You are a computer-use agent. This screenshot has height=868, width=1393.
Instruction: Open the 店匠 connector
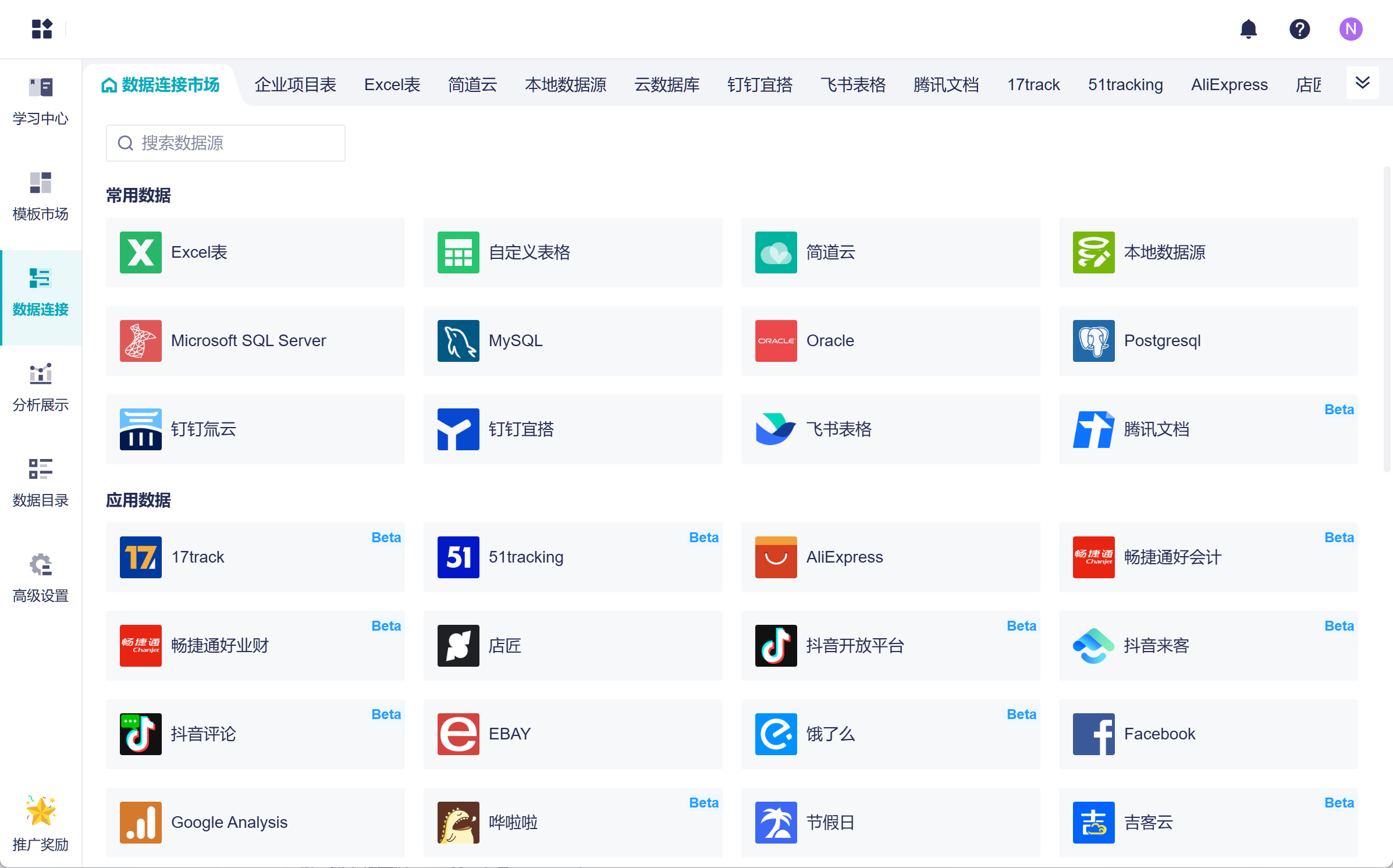[x=573, y=646]
